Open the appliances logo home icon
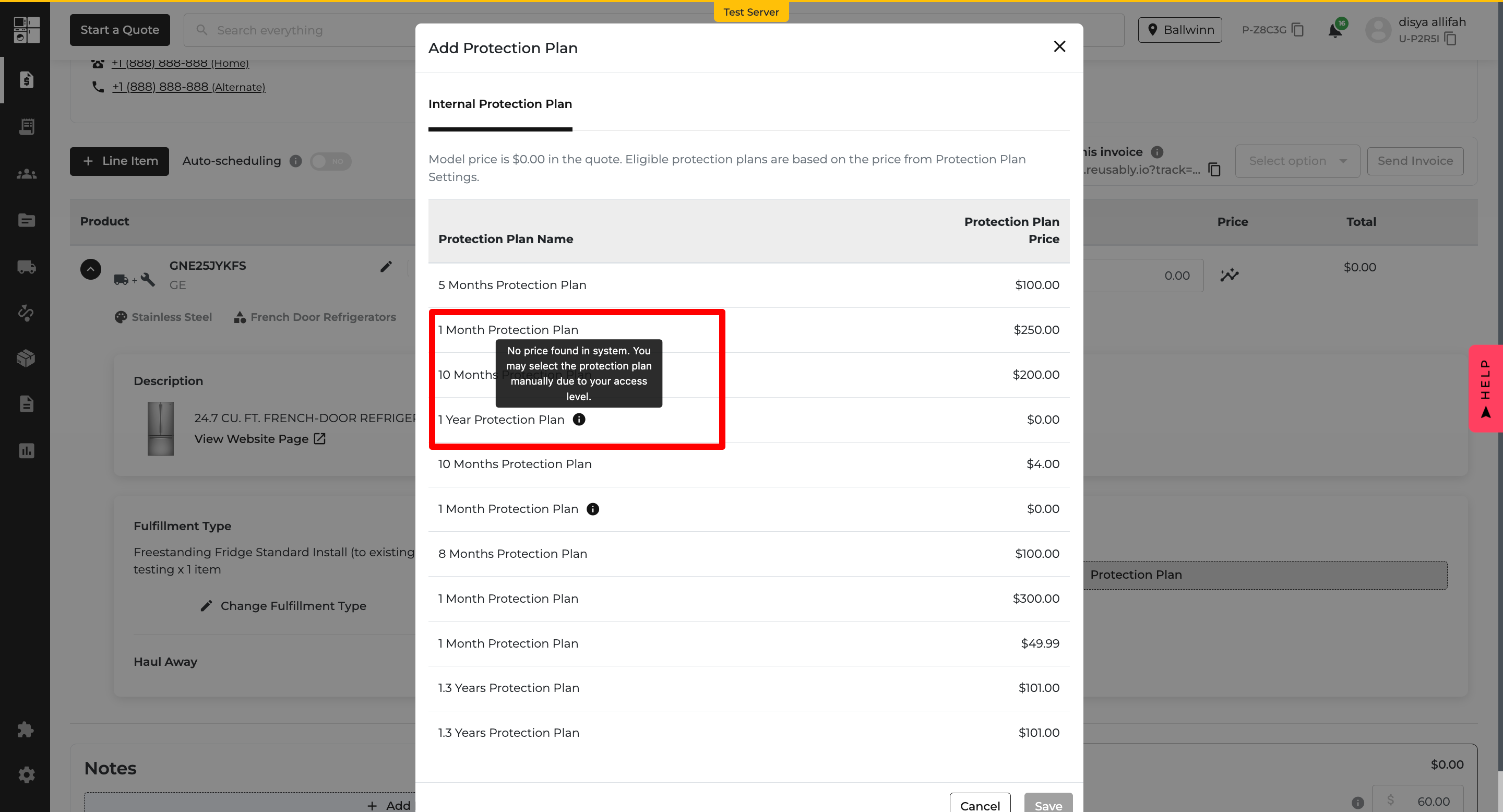 pyautogui.click(x=26, y=30)
